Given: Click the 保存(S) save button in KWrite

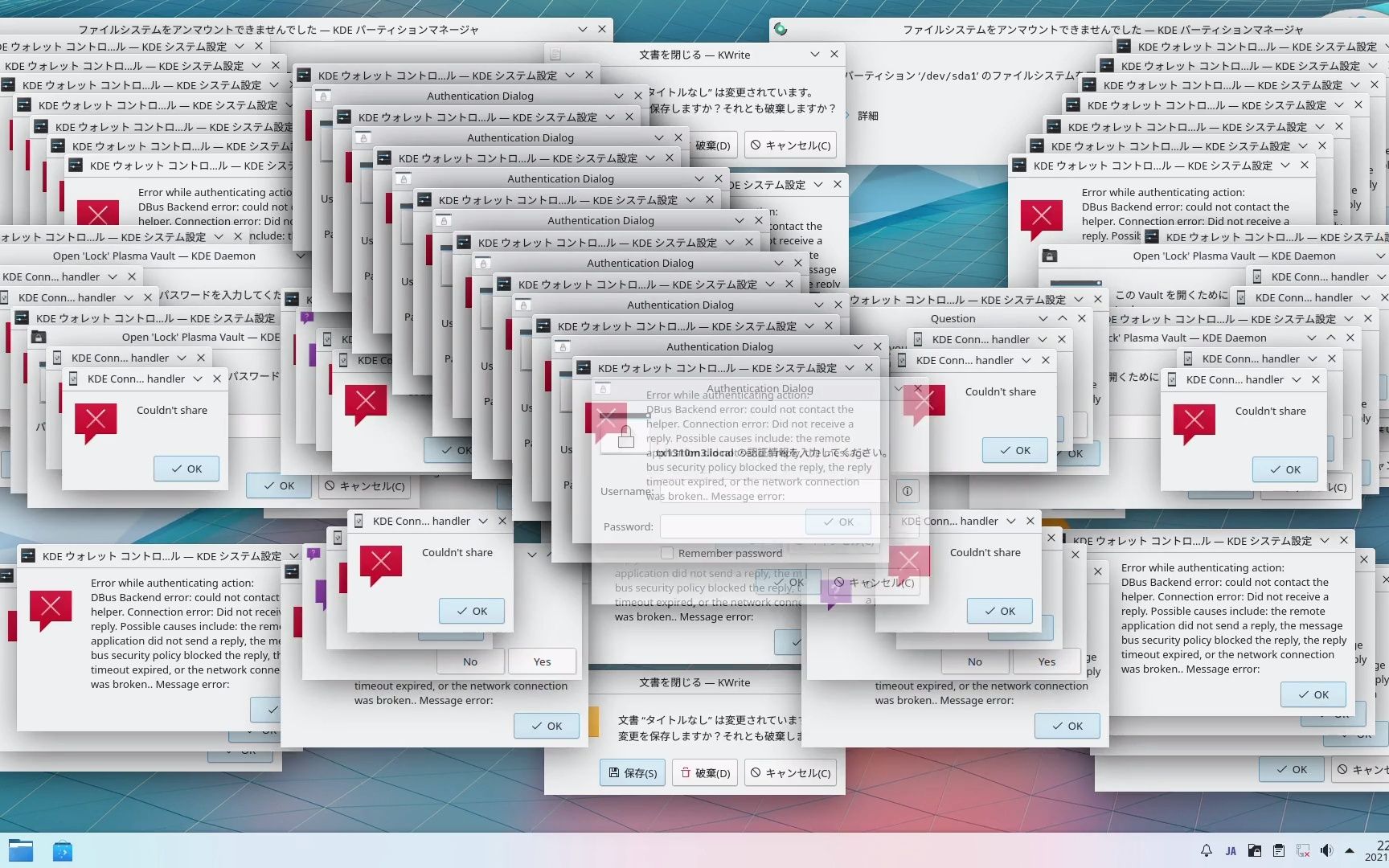Looking at the screenshot, I should 632,772.
